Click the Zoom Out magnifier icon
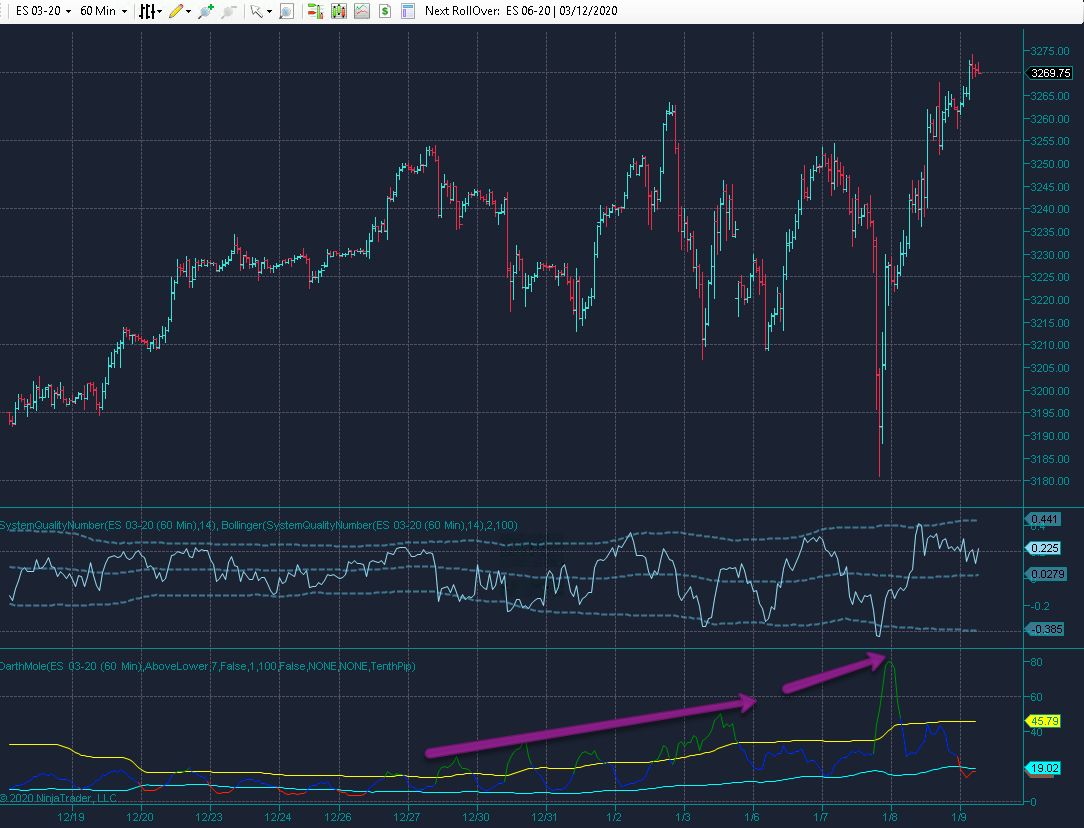Image resolution: width=1084 pixels, height=828 pixels. [229, 12]
